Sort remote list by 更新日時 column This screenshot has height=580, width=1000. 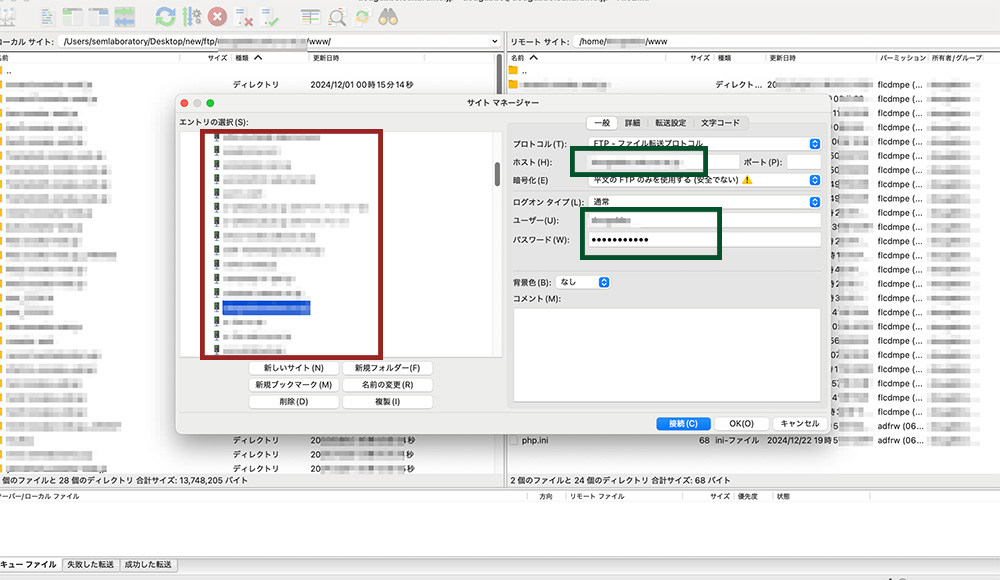(x=783, y=57)
